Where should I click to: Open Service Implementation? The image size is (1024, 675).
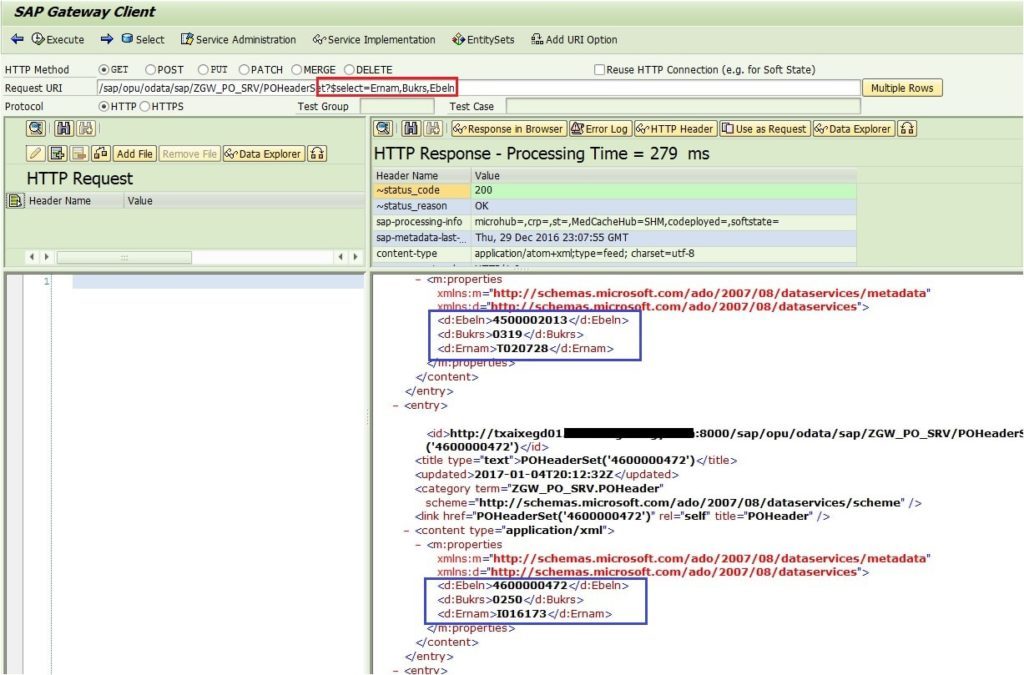[x=374, y=39]
